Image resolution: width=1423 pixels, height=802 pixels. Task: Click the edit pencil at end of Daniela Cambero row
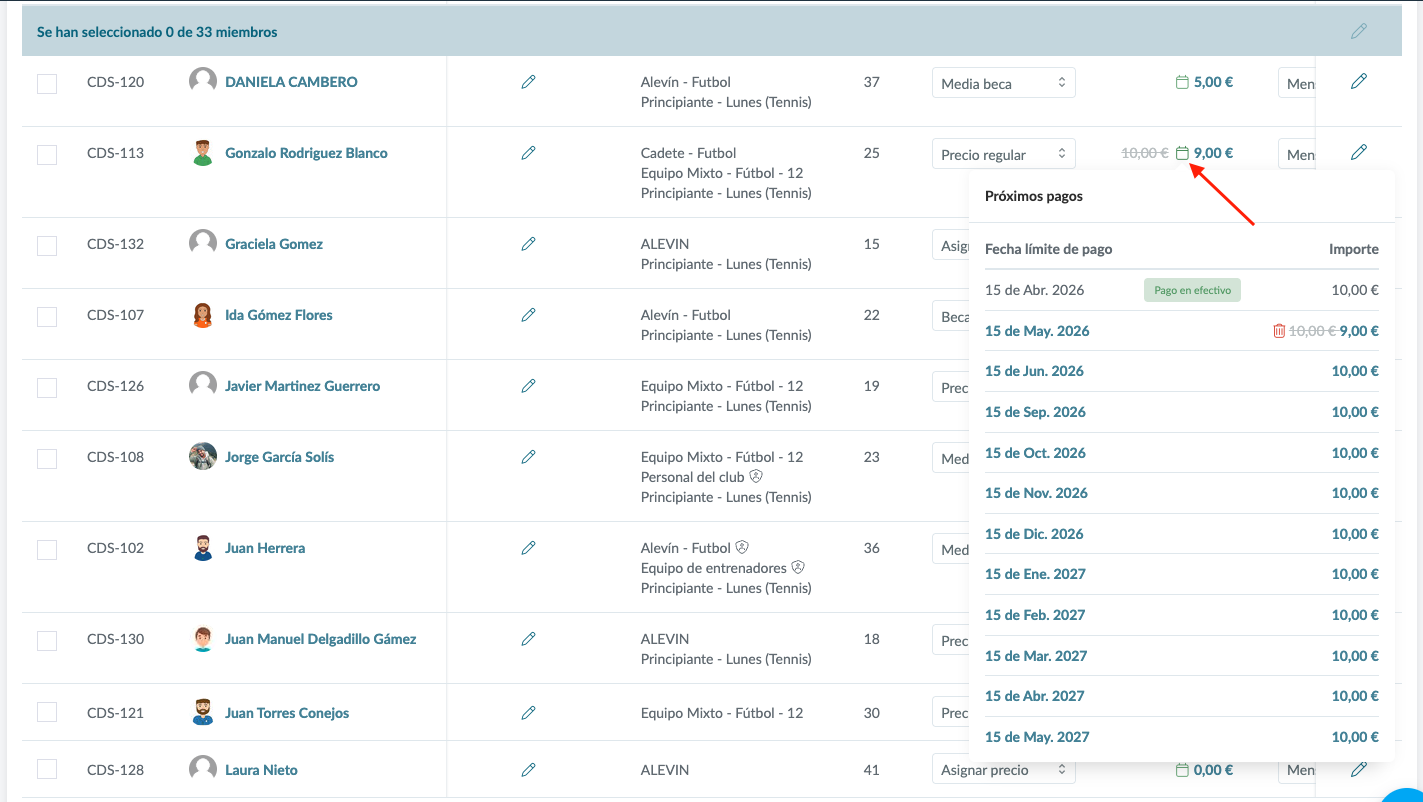(1358, 82)
